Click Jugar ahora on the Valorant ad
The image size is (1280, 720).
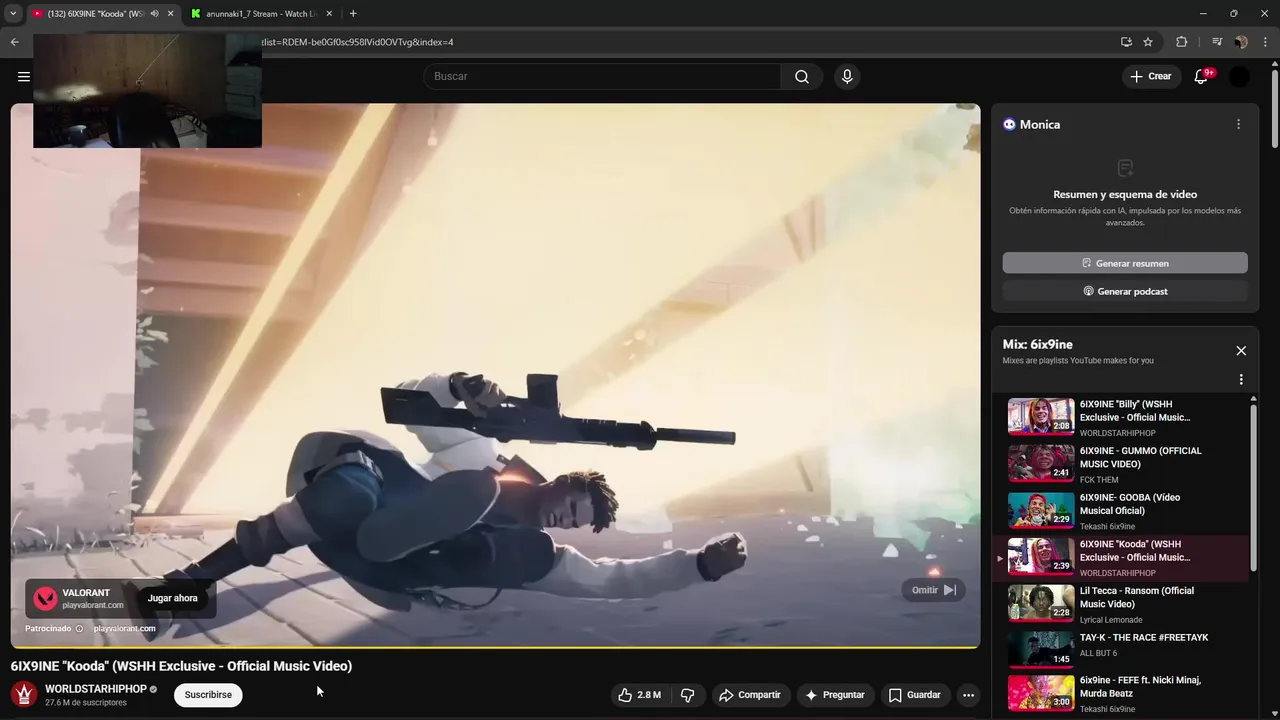click(173, 598)
